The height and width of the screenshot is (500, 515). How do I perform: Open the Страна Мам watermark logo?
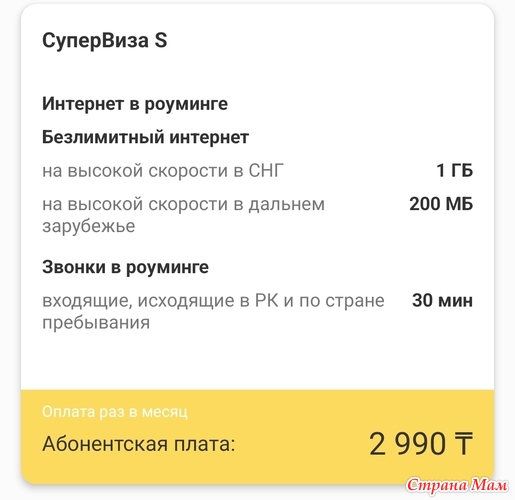tap(457, 485)
